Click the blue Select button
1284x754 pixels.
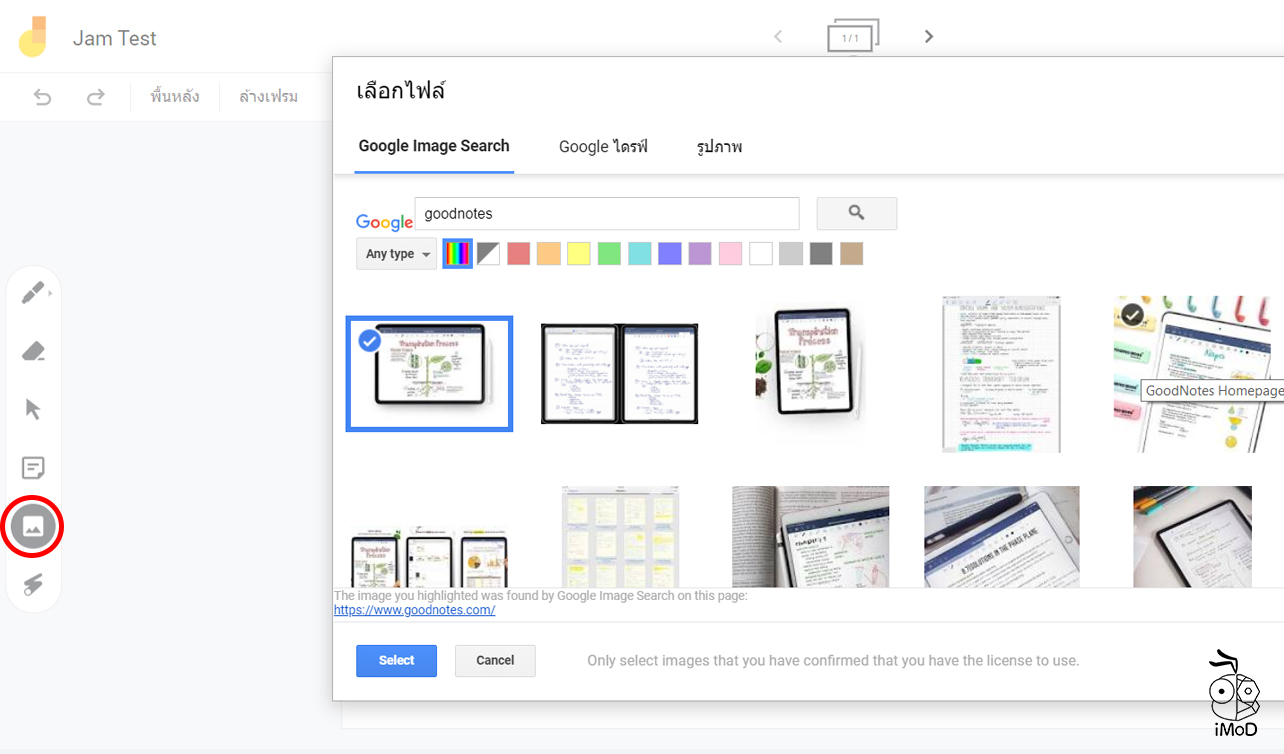pyautogui.click(x=396, y=660)
